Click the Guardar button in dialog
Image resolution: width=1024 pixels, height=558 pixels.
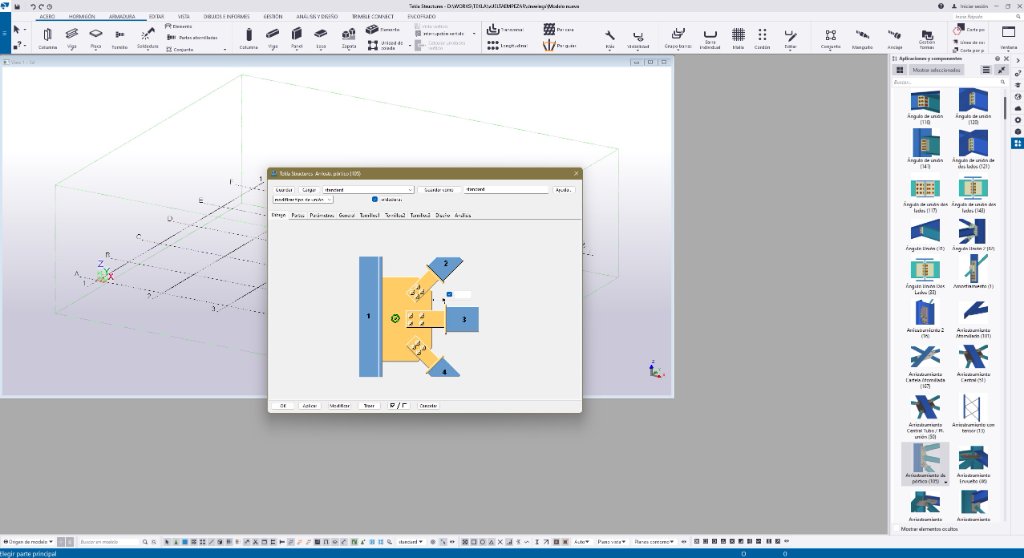point(284,190)
